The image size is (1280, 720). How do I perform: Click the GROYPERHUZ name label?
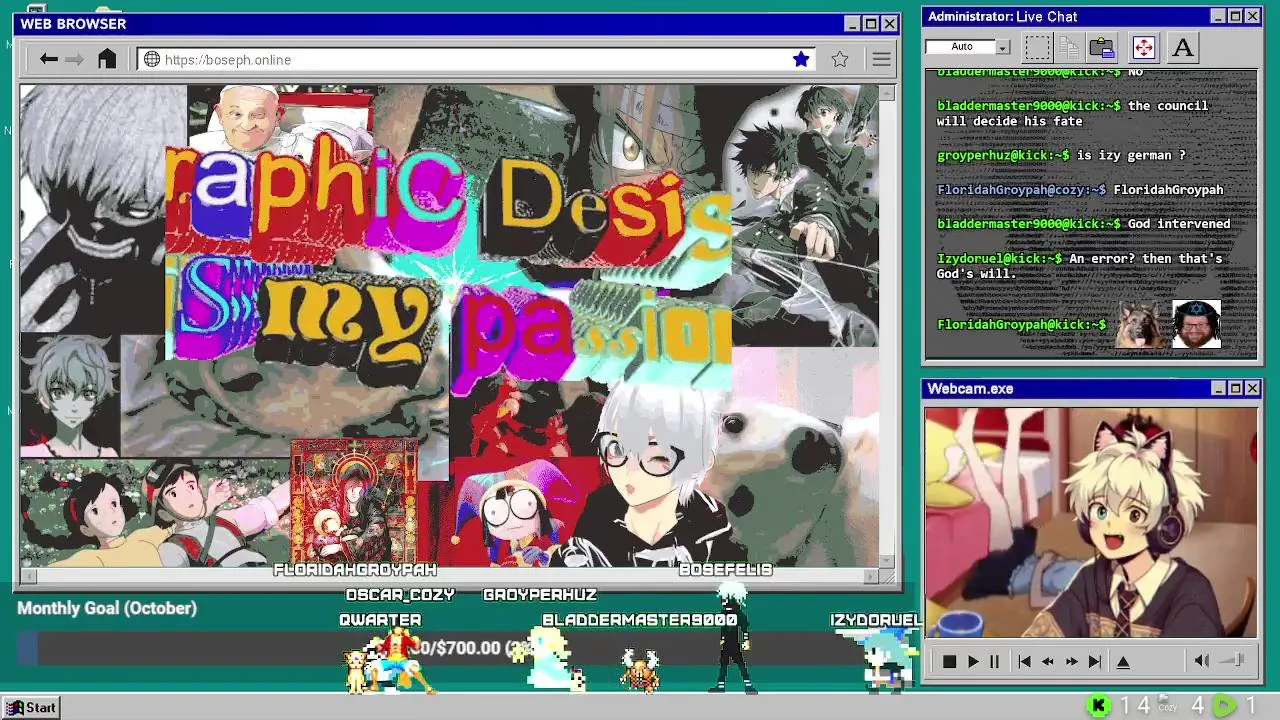(x=540, y=595)
